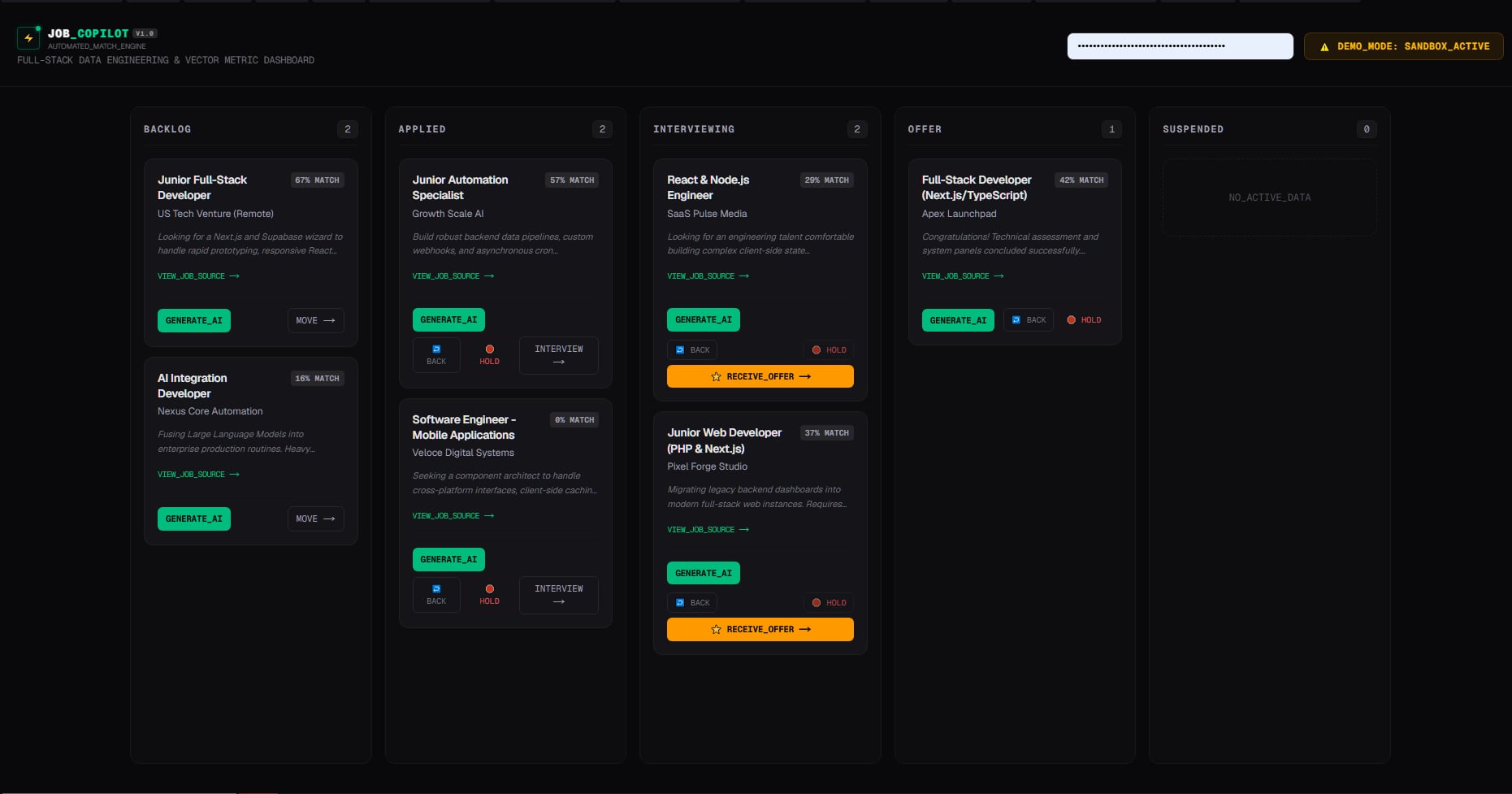
Task: Click the SUSPENDED column header
Action: (1193, 129)
